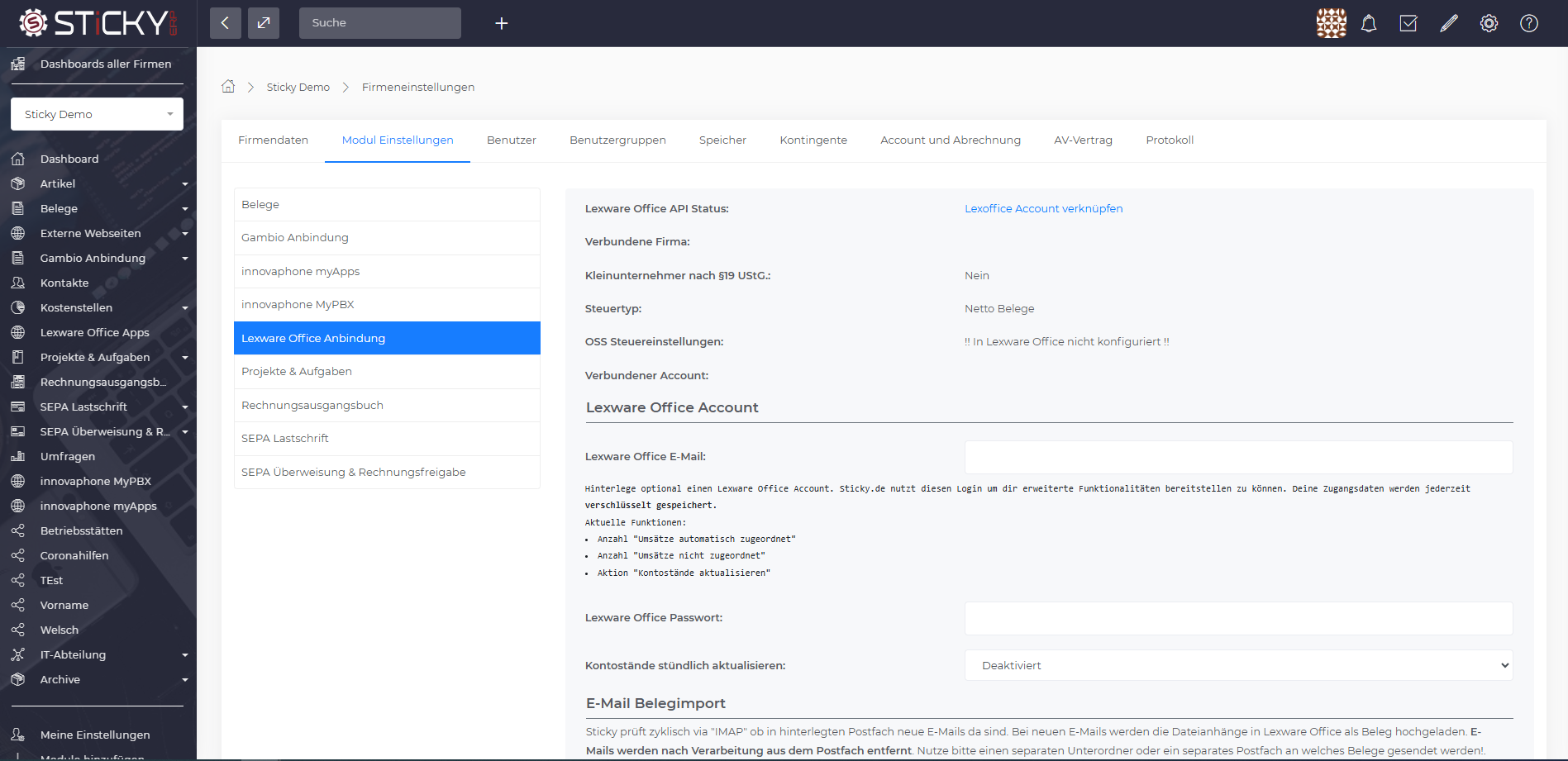The image size is (1568, 761).
Task: Click the Lexware Office Apps globe icon
Action: point(17,332)
